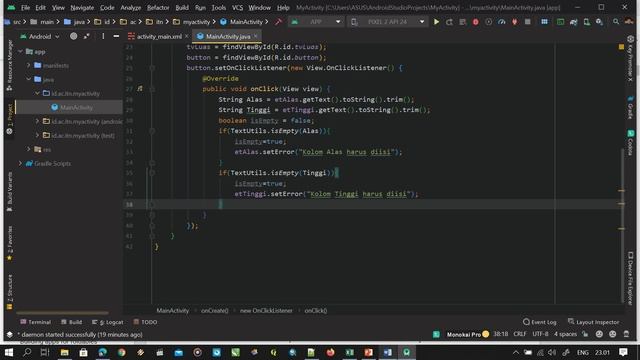Stop the app with gray square icon
Viewport: 640px width, 360px height.
(528, 22)
